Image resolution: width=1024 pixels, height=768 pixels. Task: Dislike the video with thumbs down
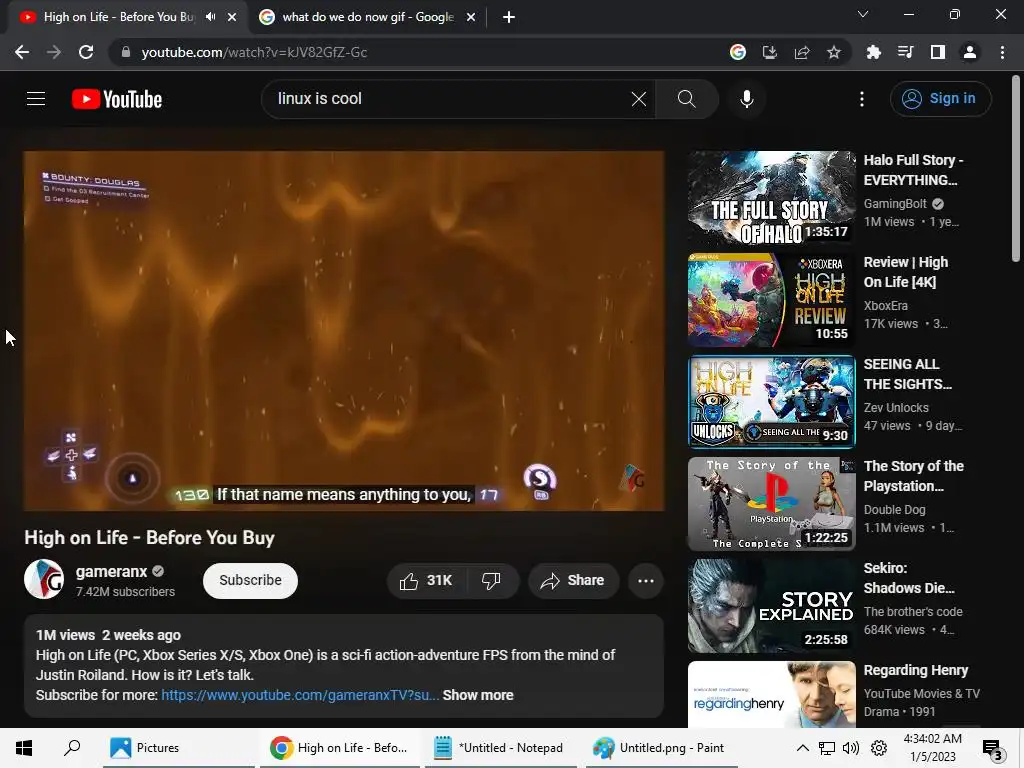(x=491, y=581)
